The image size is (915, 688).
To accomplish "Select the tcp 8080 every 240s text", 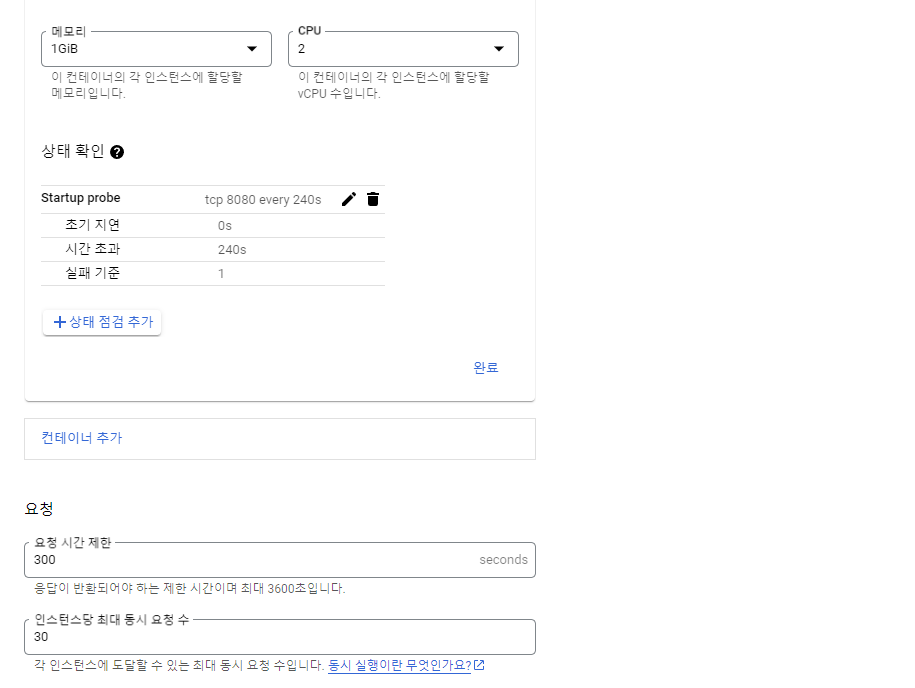I will click(x=263, y=200).
